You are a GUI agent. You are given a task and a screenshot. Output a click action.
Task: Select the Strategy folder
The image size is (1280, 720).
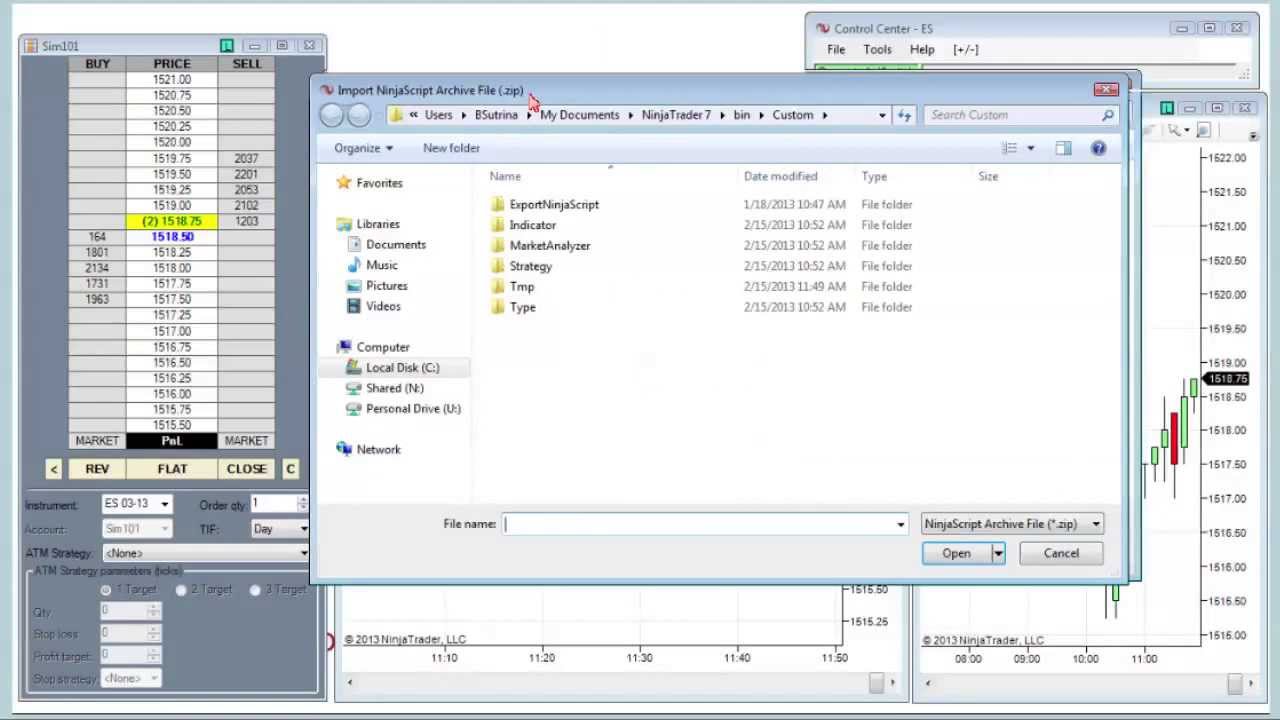(x=530, y=266)
